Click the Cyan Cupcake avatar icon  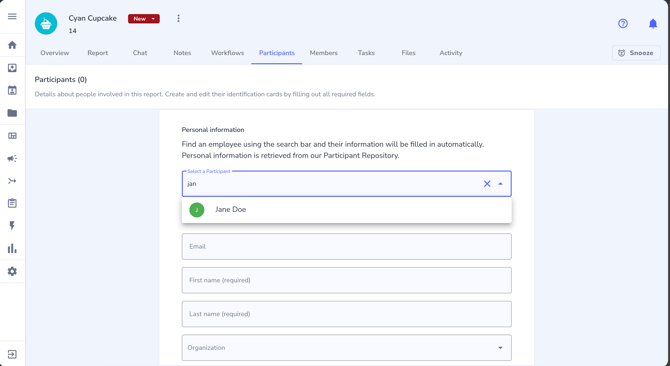(x=46, y=23)
